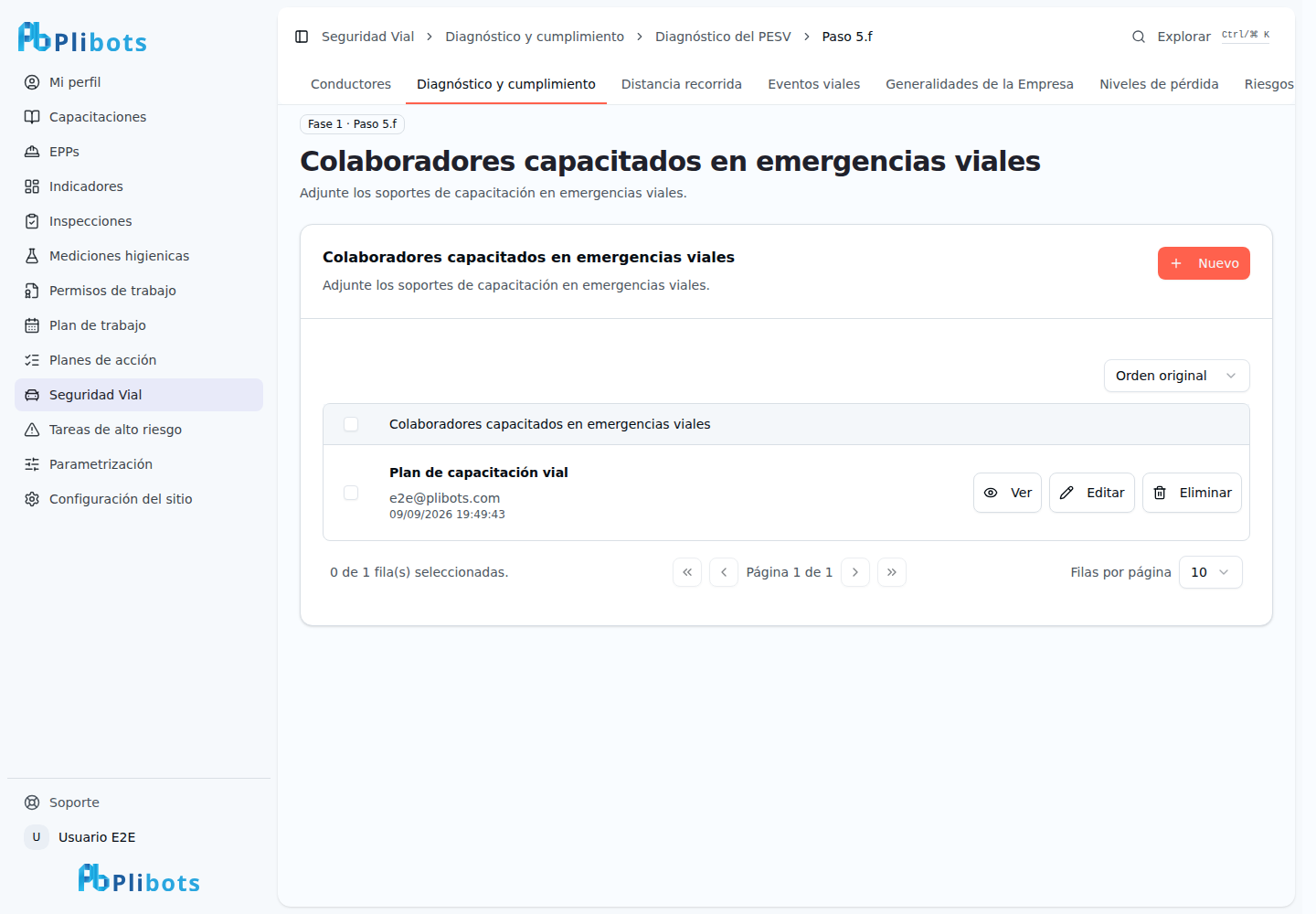Image resolution: width=1316 pixels, height=914 pixels.
Task: Expand the Filas por página dropdown
Action: (1210, 572)
